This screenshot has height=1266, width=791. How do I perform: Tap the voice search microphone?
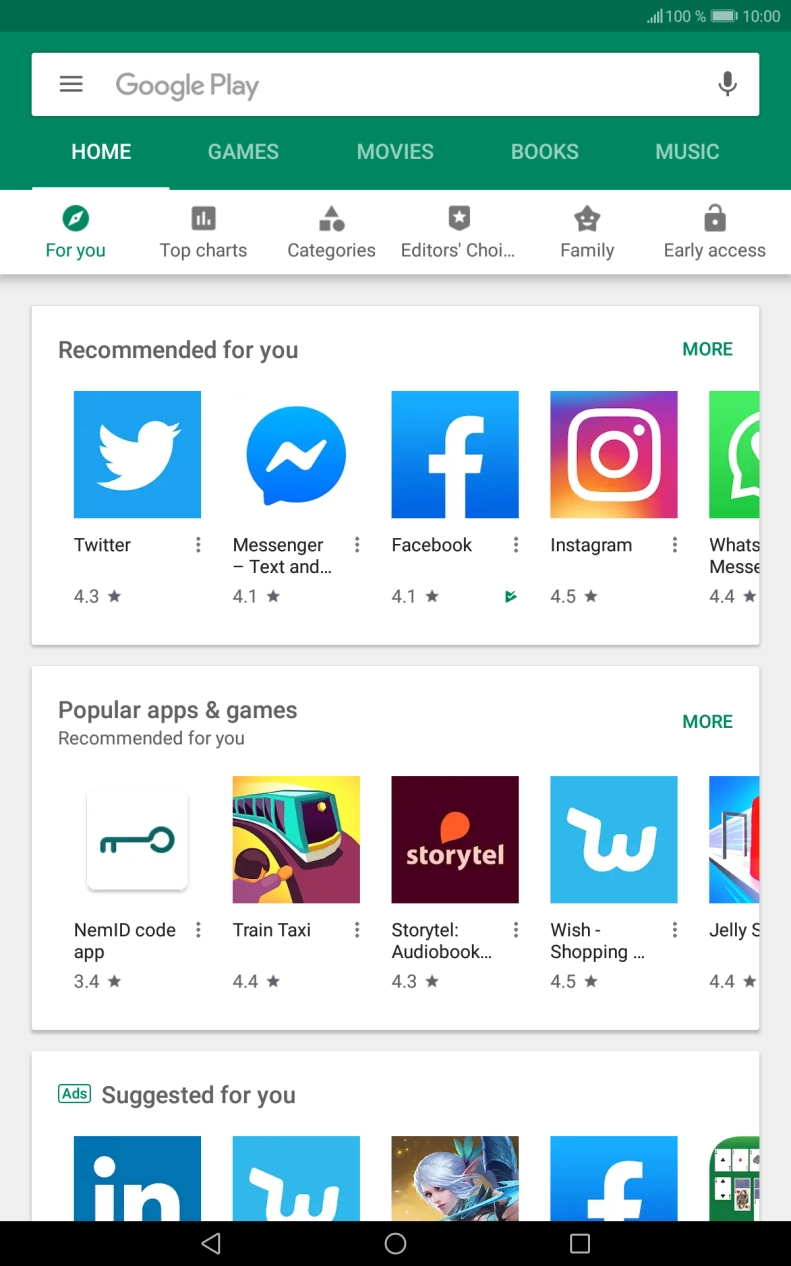(x=727, y=85)
